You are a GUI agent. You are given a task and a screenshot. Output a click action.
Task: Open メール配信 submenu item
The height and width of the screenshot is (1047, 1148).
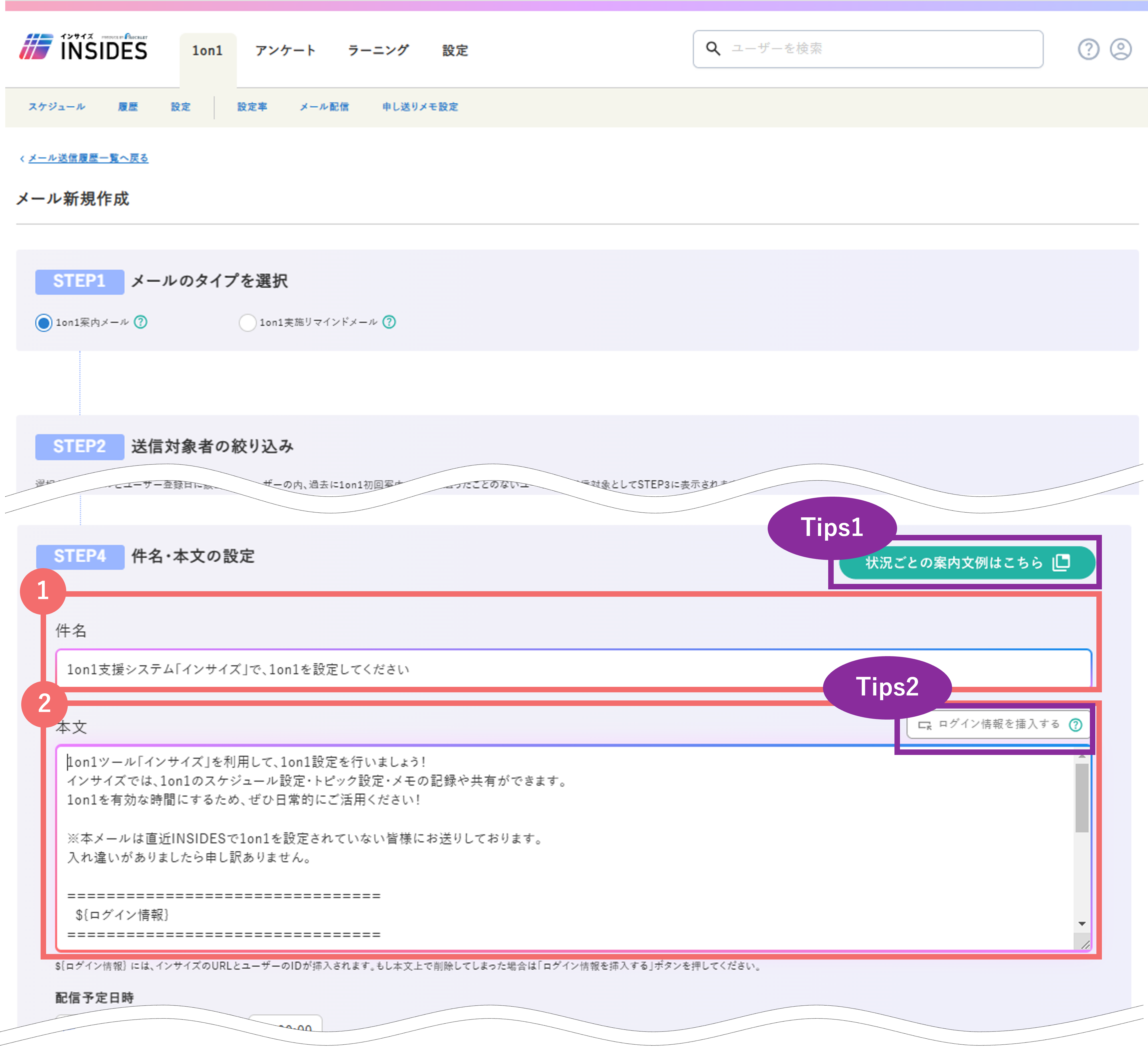324,107
